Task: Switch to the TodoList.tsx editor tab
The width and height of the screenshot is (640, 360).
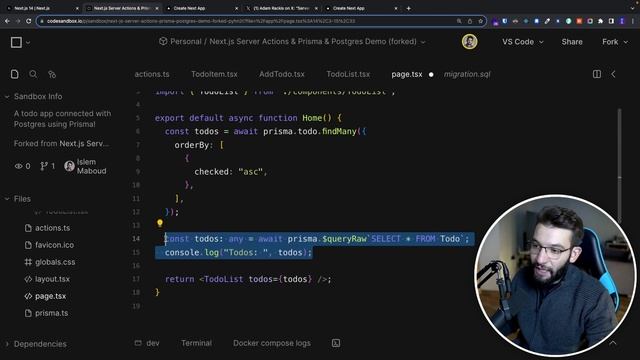Action: [x=348, y=74]
